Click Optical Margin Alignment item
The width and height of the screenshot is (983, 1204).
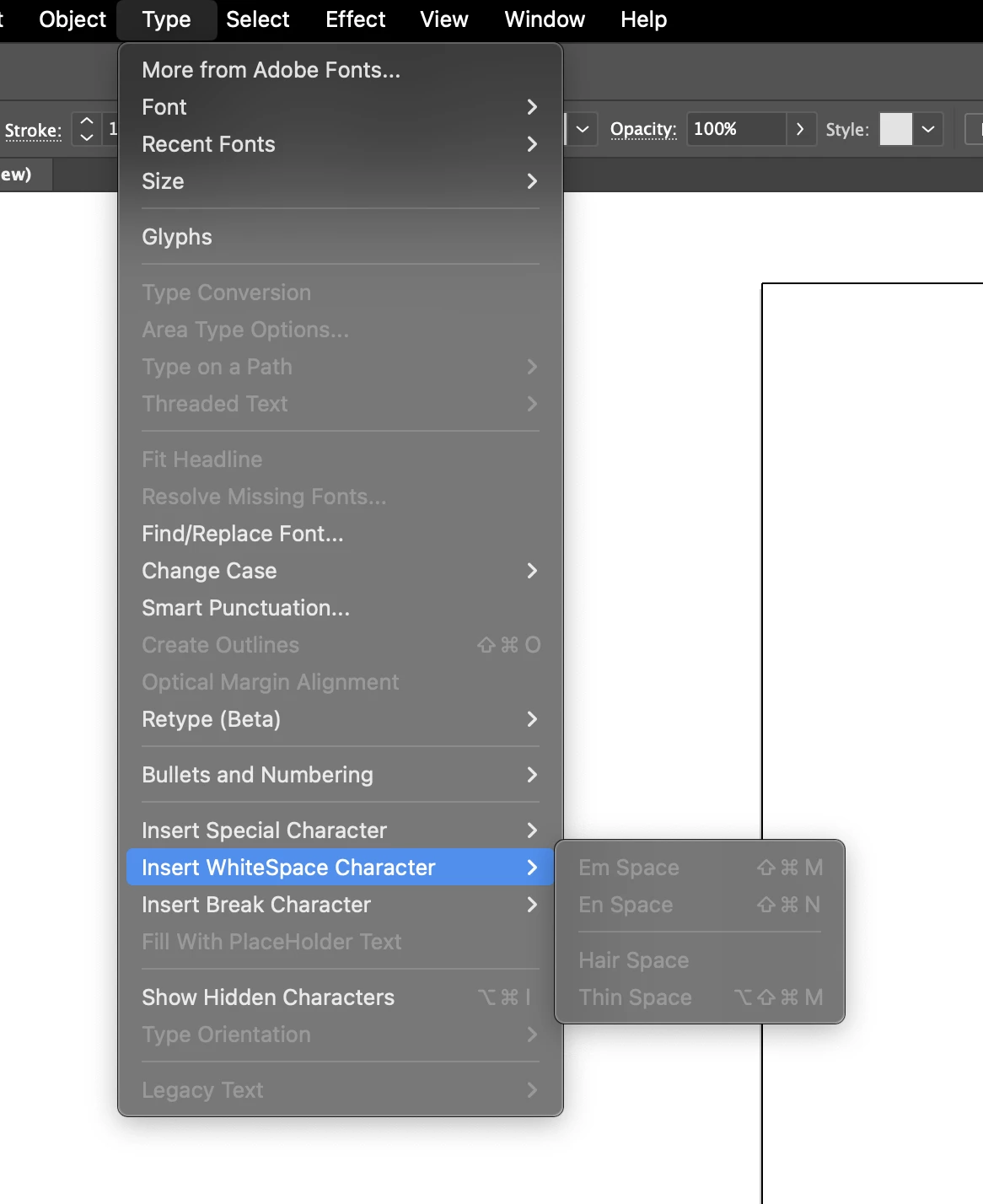click(340, 682)
